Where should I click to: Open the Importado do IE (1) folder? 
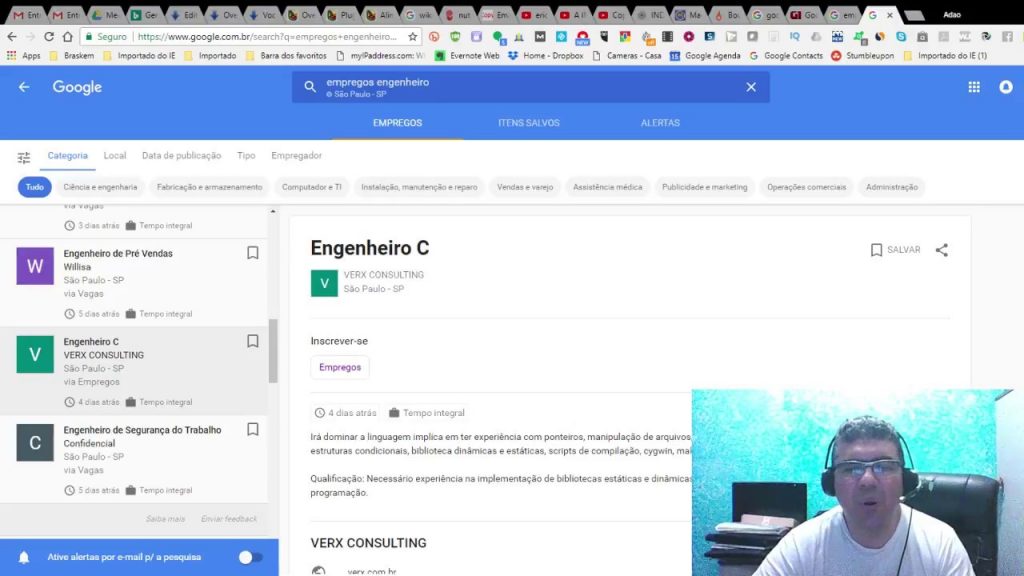945,56
